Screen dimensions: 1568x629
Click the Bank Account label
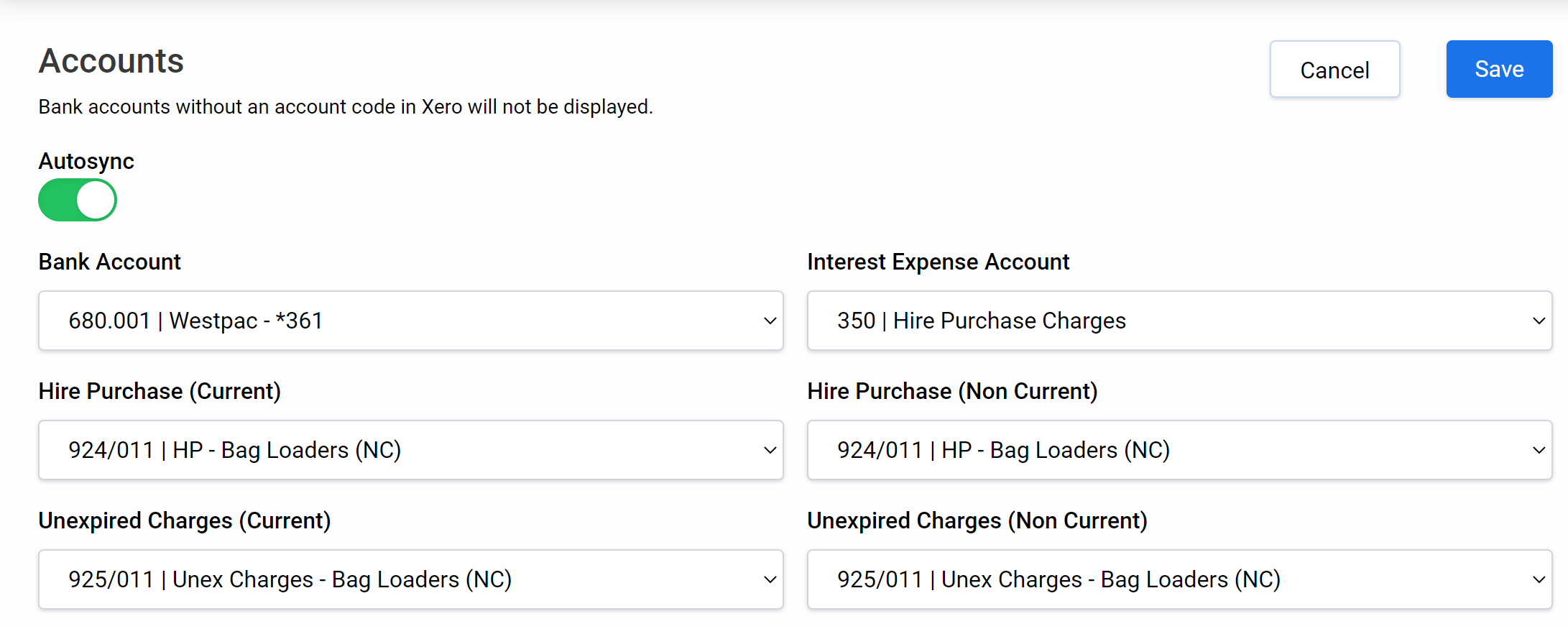click(109, 262)
